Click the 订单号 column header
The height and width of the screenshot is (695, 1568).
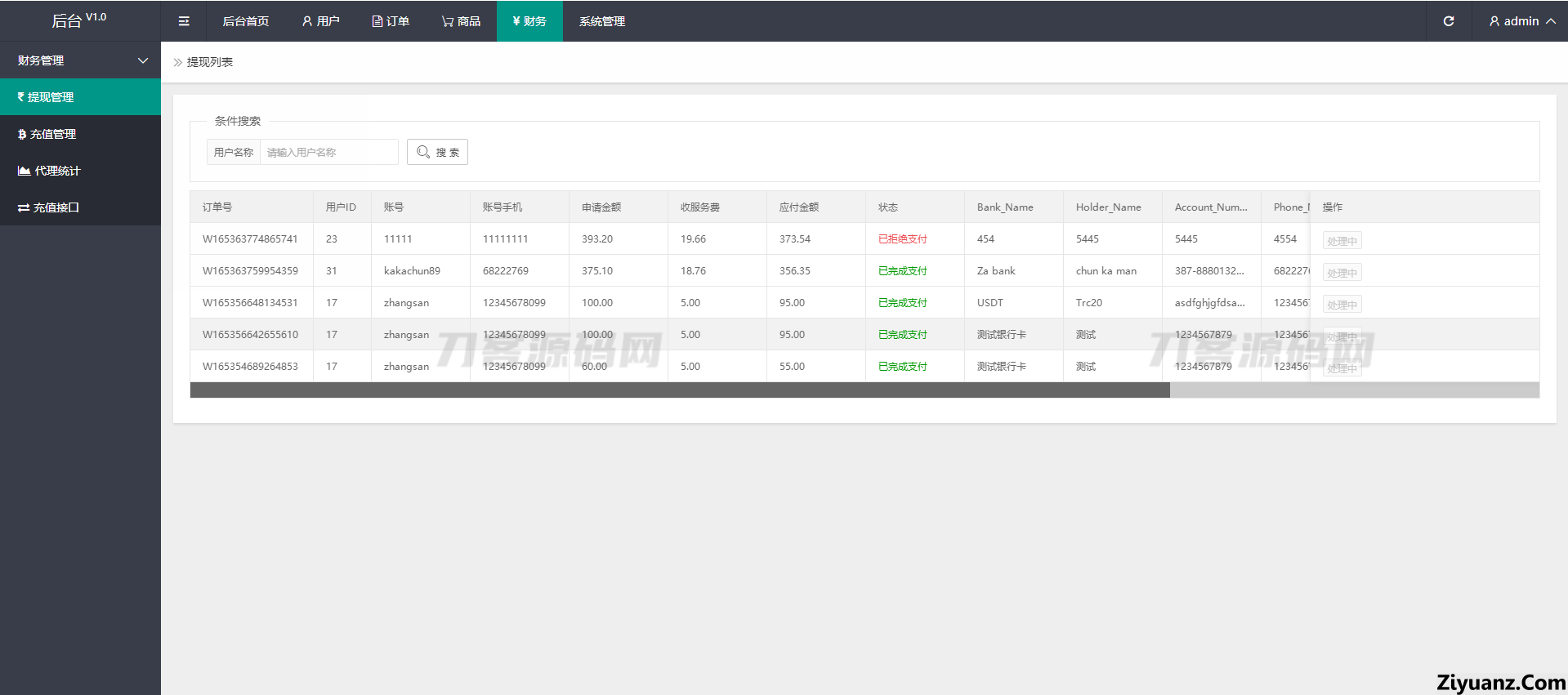pyautogui.click(x=217, y=207)
